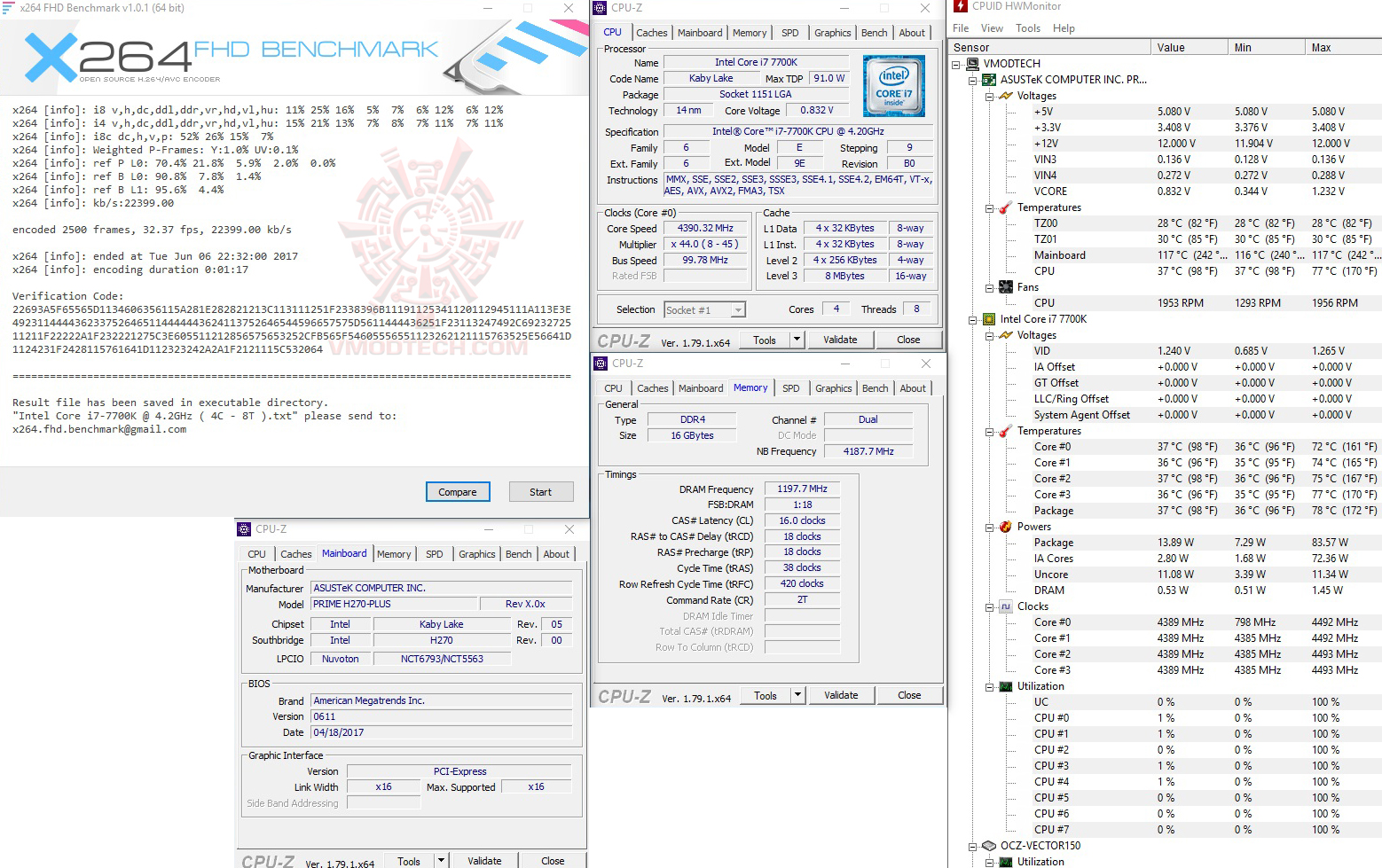Click the Voltages sensor icon in HWMonitor
Image resolution: width=1382 pixels, height=868 pixels.
click(1007, 95)
